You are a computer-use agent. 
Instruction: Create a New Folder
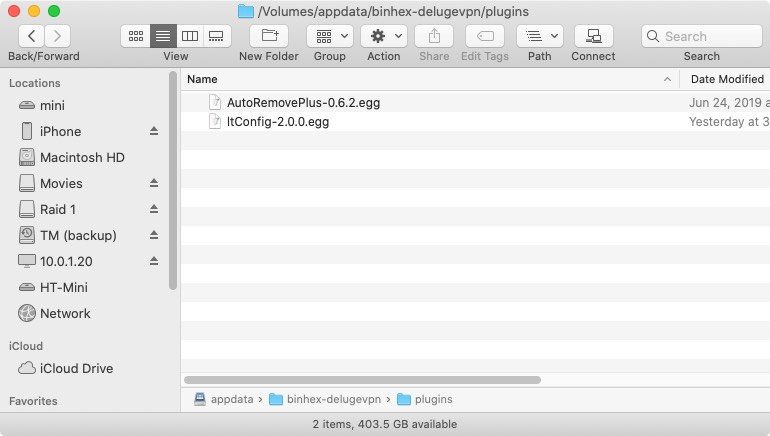(269, 36)
